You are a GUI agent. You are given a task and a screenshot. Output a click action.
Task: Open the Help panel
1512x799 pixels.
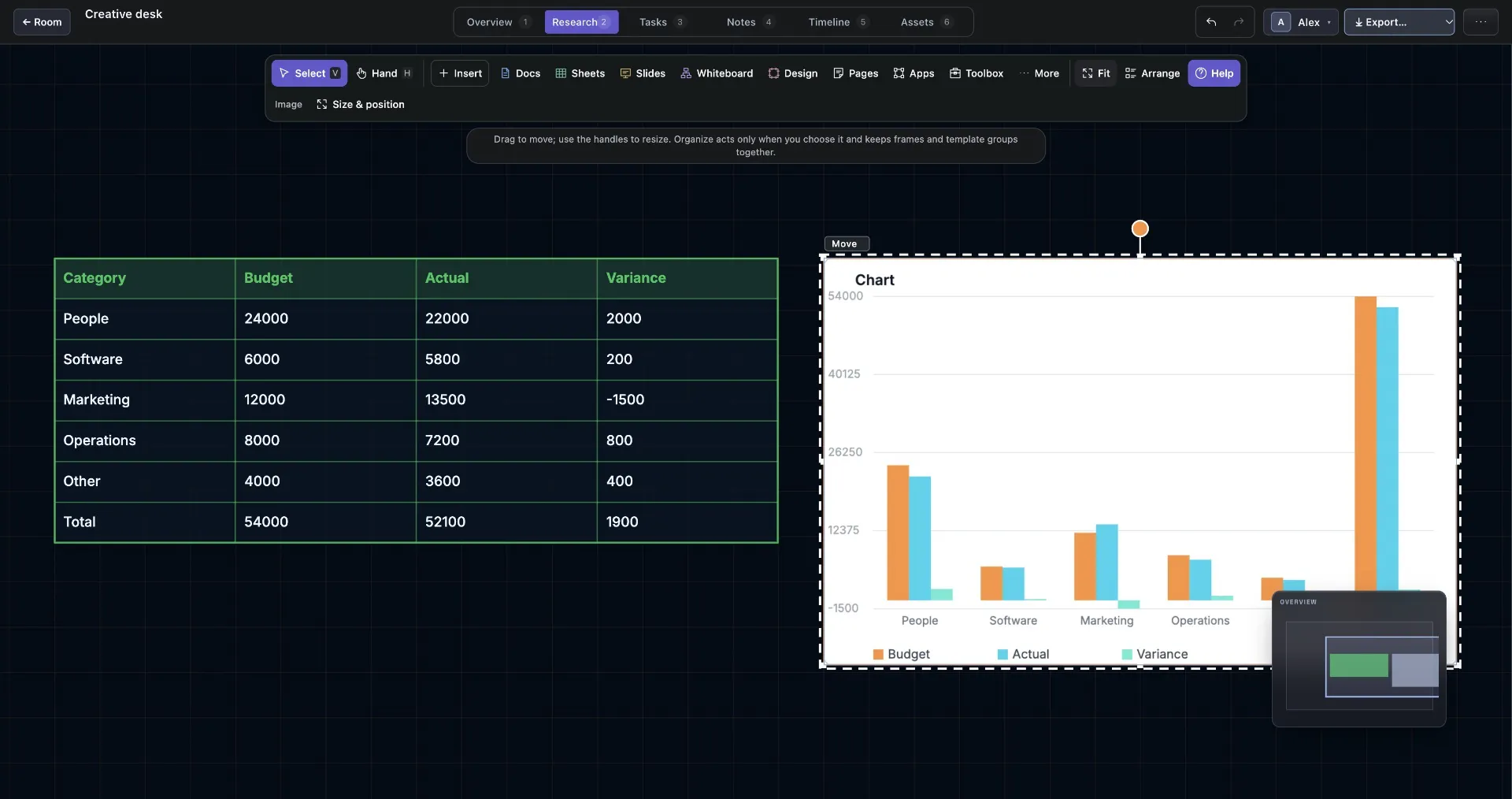point(1214,73)
